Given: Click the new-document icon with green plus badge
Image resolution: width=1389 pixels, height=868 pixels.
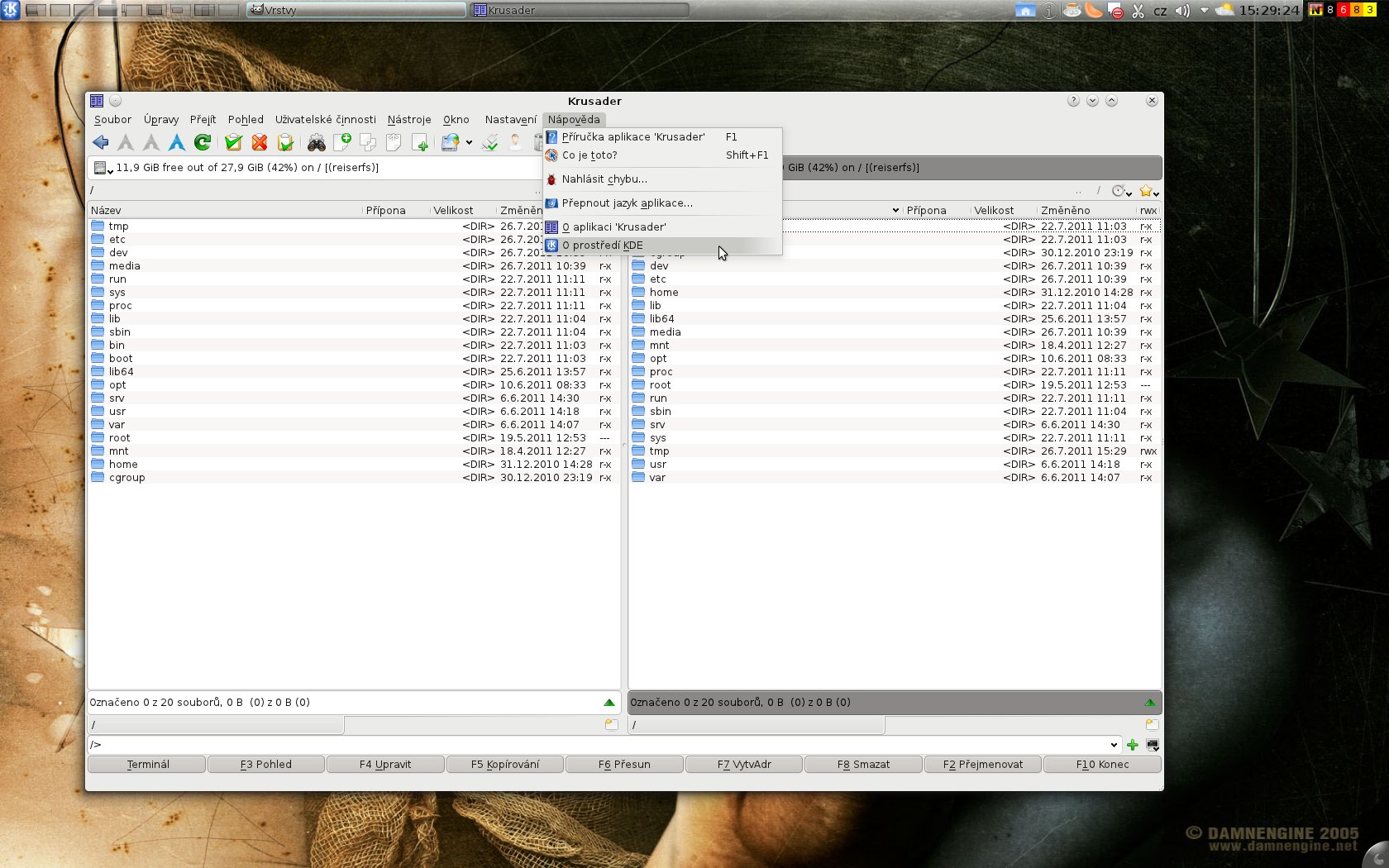Looking at the screenshot, I should click(342, 142).
